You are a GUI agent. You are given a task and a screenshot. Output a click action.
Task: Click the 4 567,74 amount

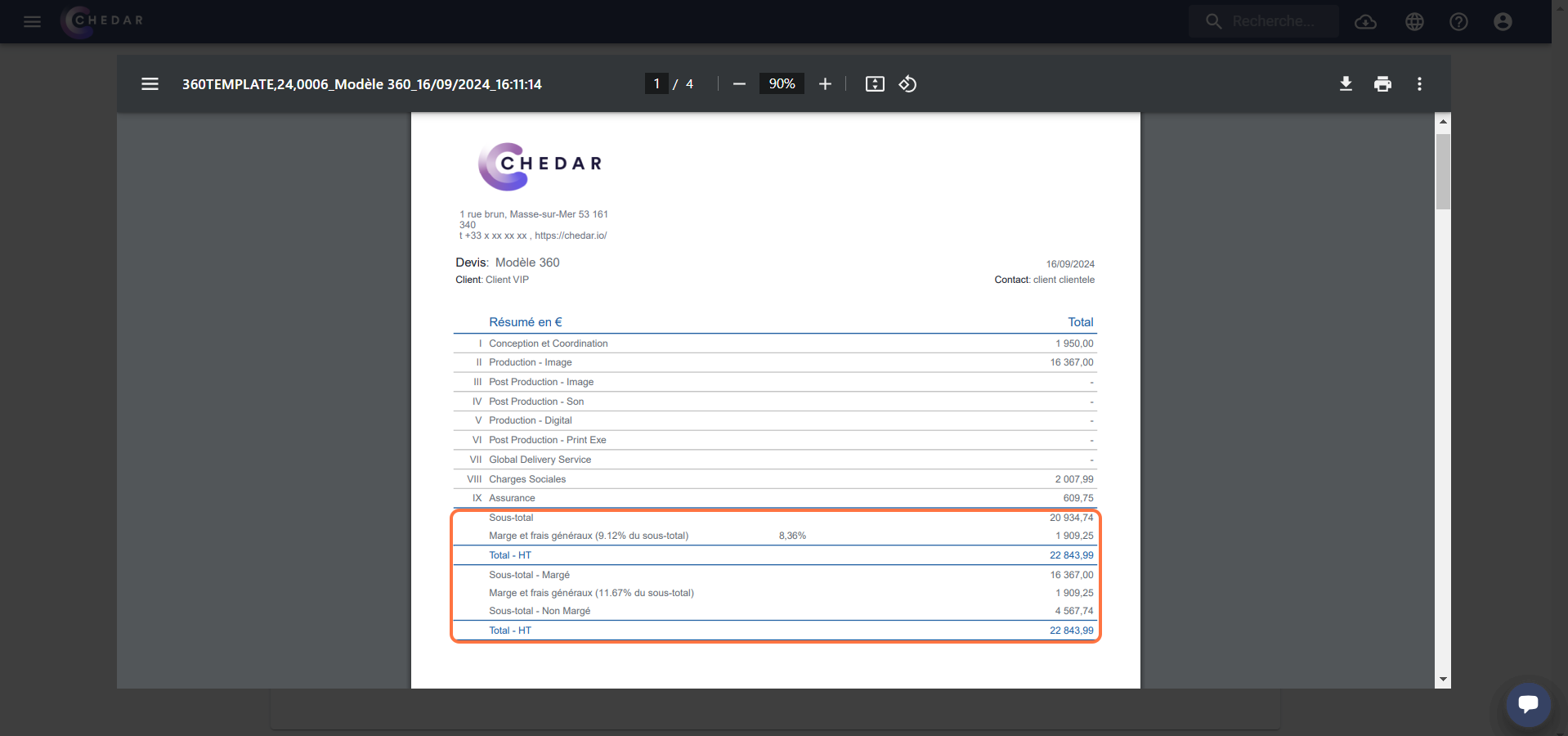(x=1074, y=611)
